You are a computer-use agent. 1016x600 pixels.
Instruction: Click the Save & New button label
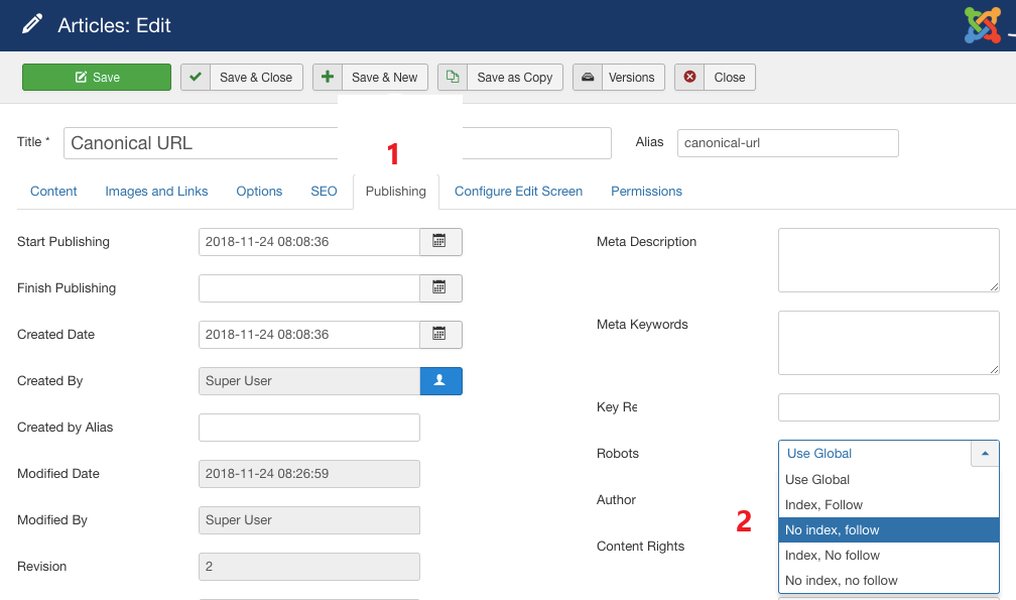[385, 77]
